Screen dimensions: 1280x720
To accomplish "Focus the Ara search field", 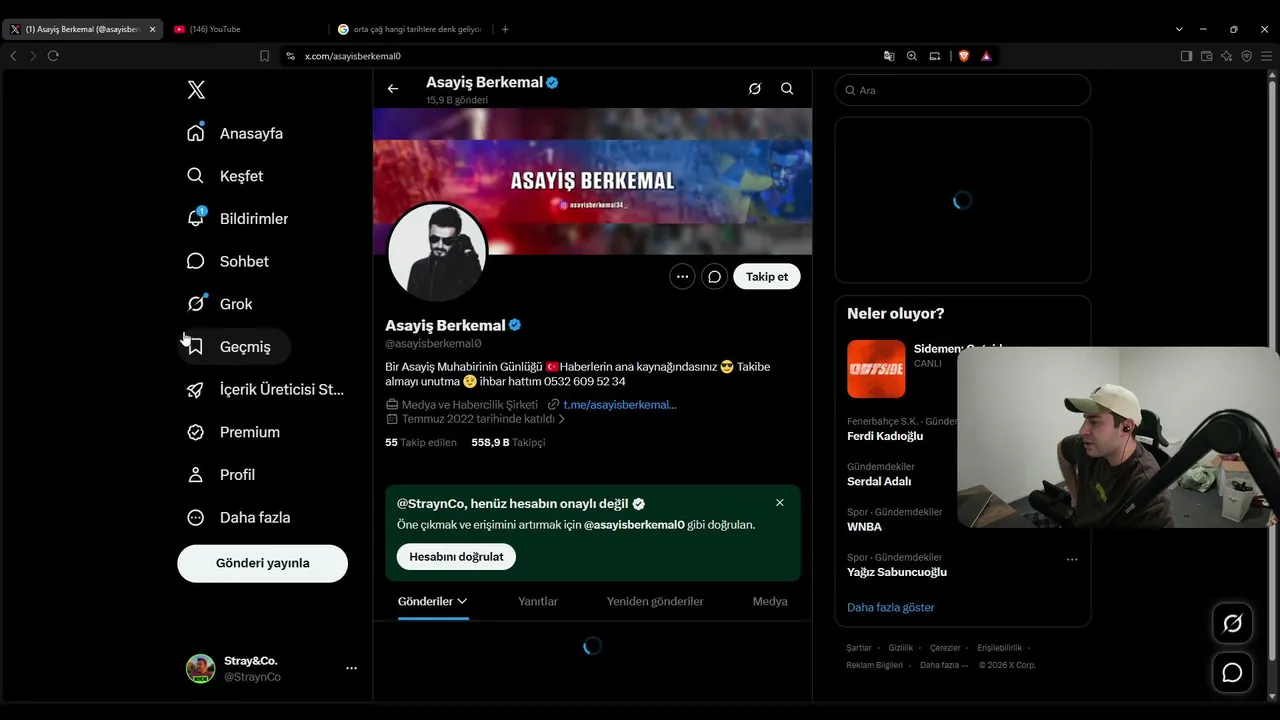I will click(x=963, y=90).
